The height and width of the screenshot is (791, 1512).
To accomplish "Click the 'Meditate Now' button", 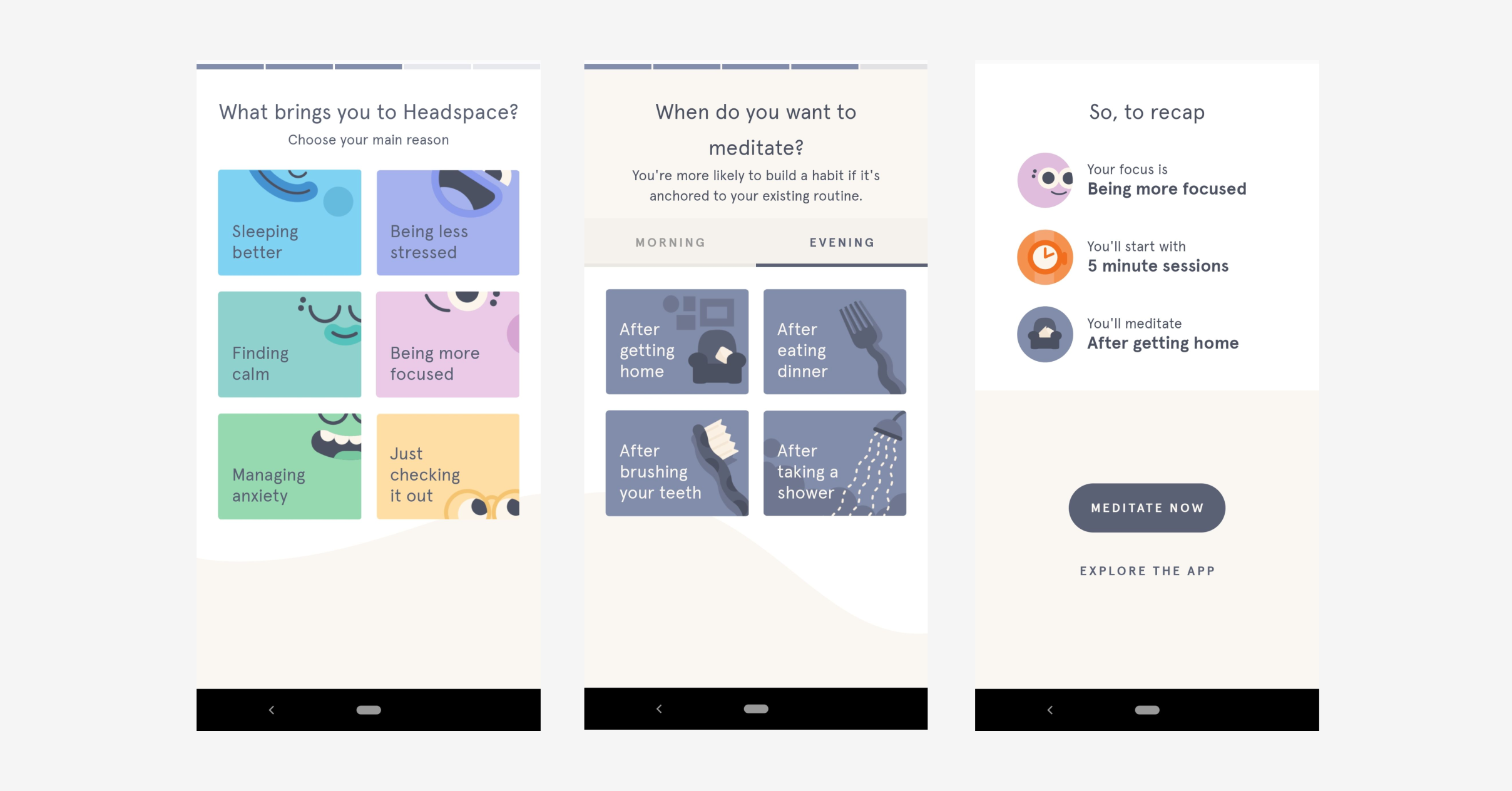I will [1148, 508].
